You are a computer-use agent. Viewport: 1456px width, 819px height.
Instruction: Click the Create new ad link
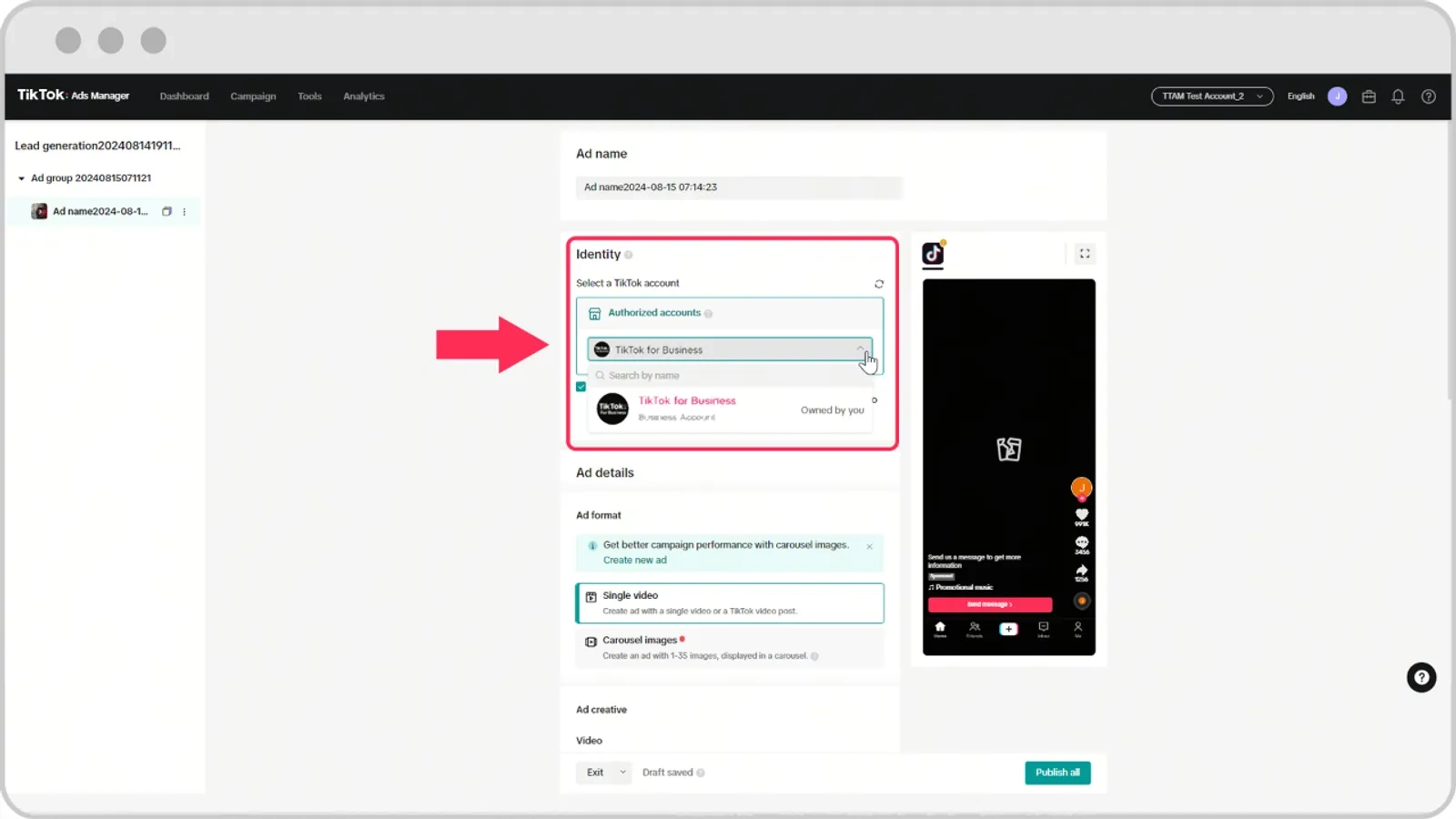tap(634, 561)
